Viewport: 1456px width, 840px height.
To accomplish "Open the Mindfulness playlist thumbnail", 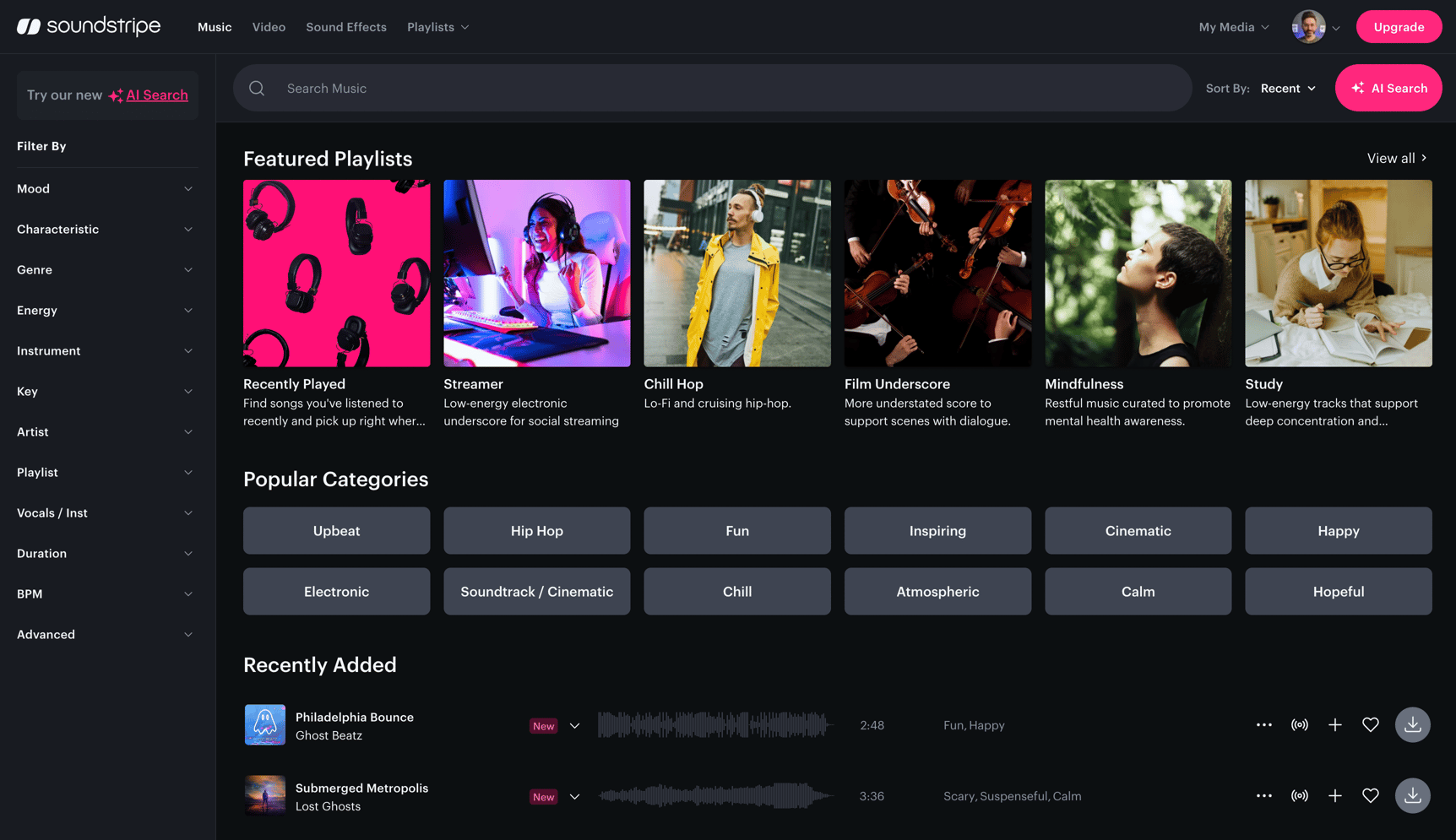I will [x=1138, y=274].
